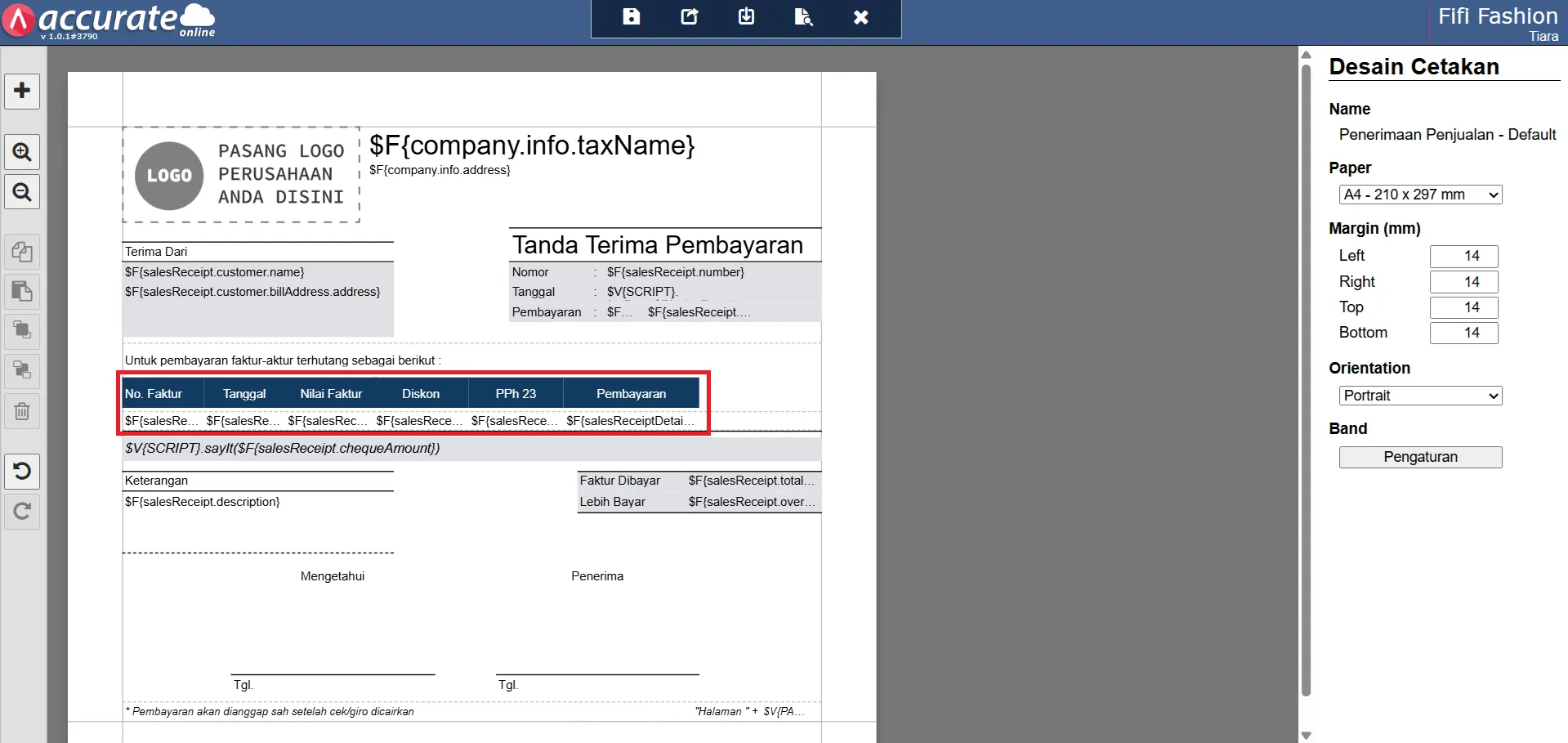1568x743 pixels.
Task: Edit the Bottom margin field
Action: [1463, 333]
